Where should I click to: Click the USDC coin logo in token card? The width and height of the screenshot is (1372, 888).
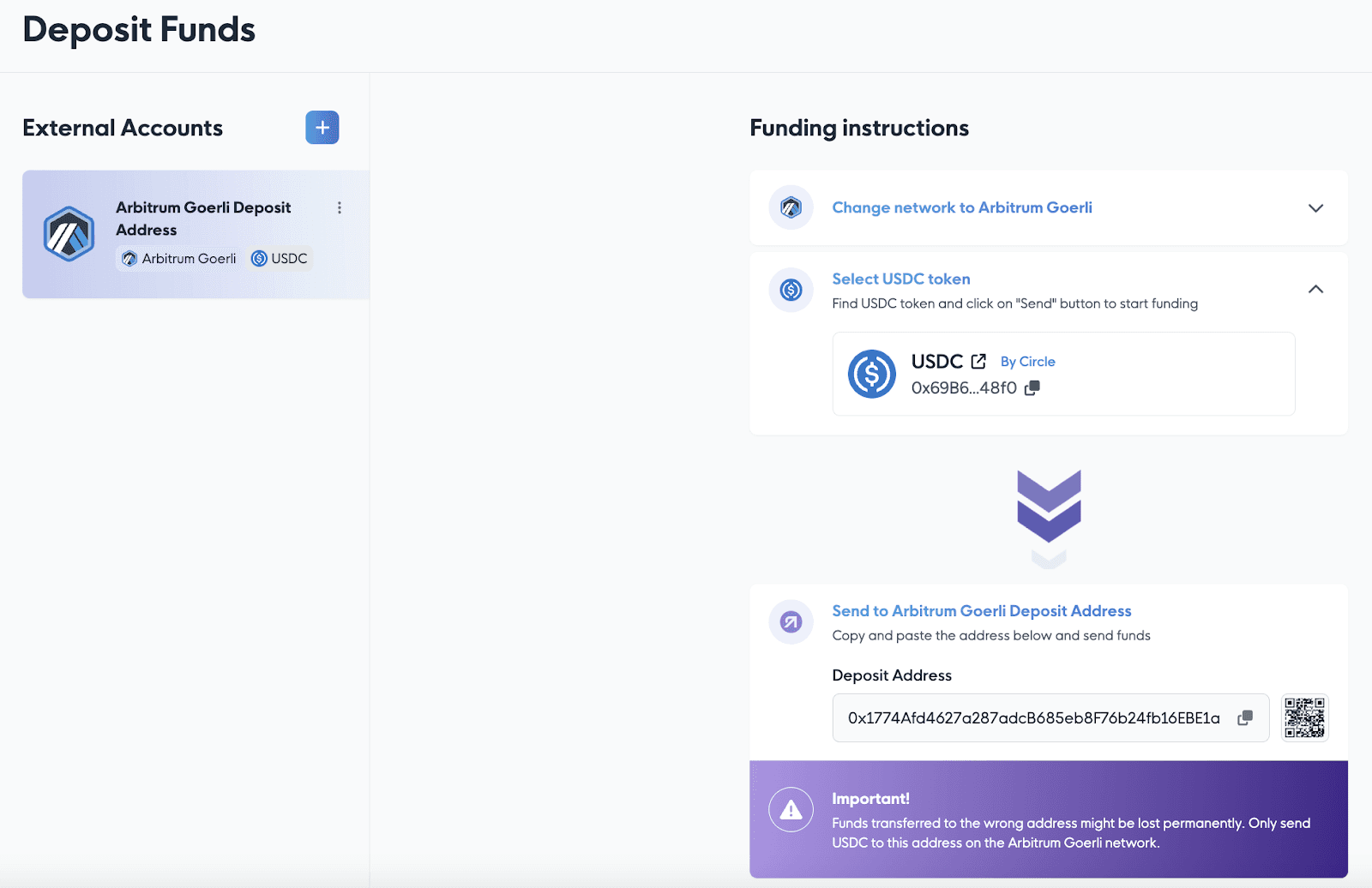point(872,374)
